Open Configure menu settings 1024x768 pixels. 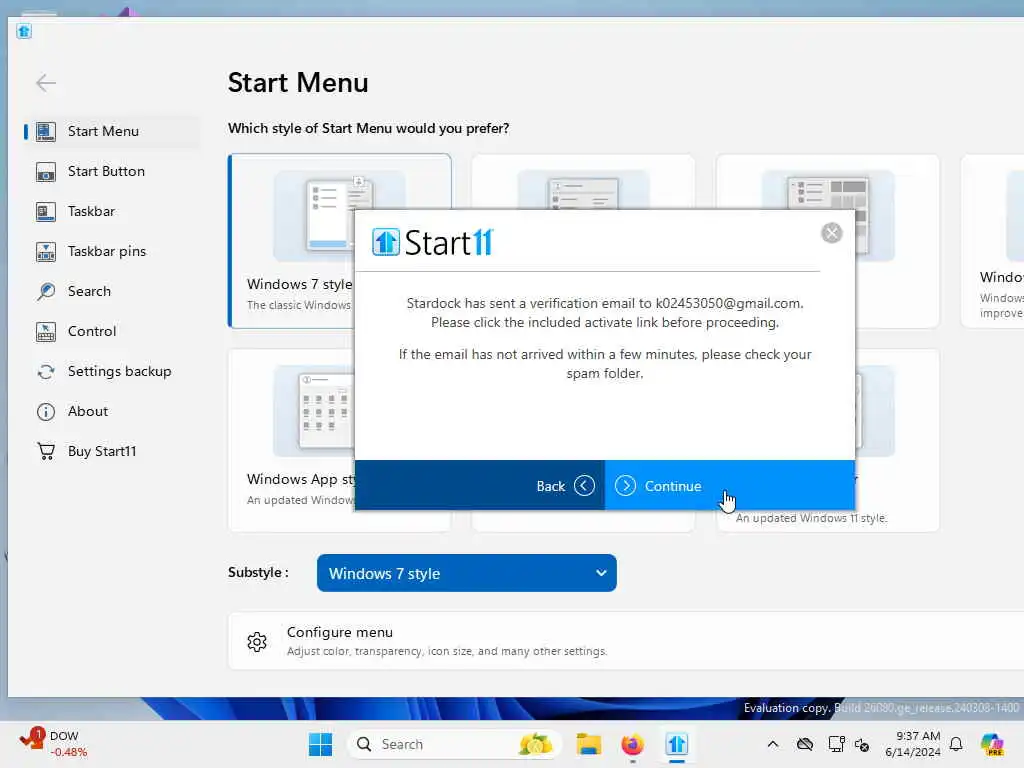626,641
